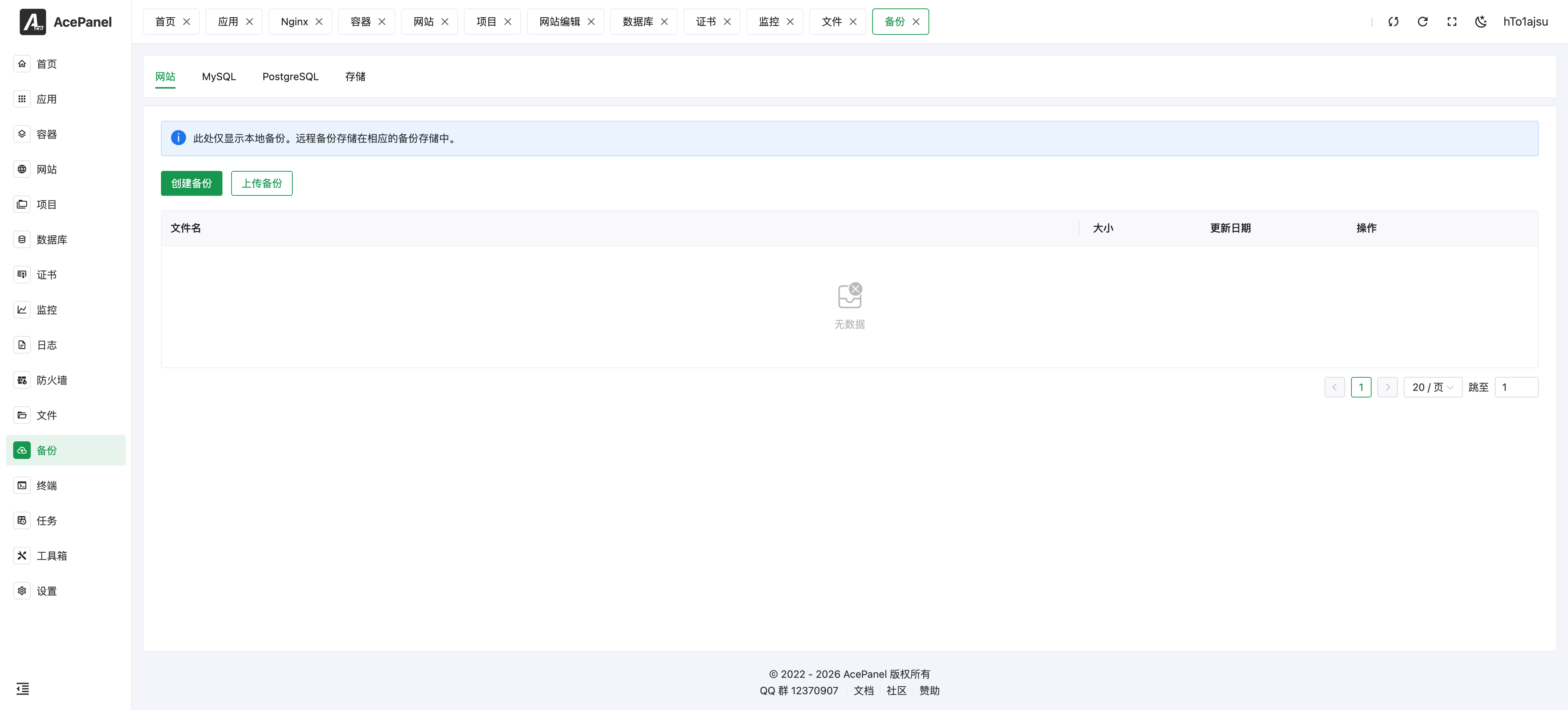Open the 20 per page dropdown
1568x710 pixels.
(x=1432, y=387)
